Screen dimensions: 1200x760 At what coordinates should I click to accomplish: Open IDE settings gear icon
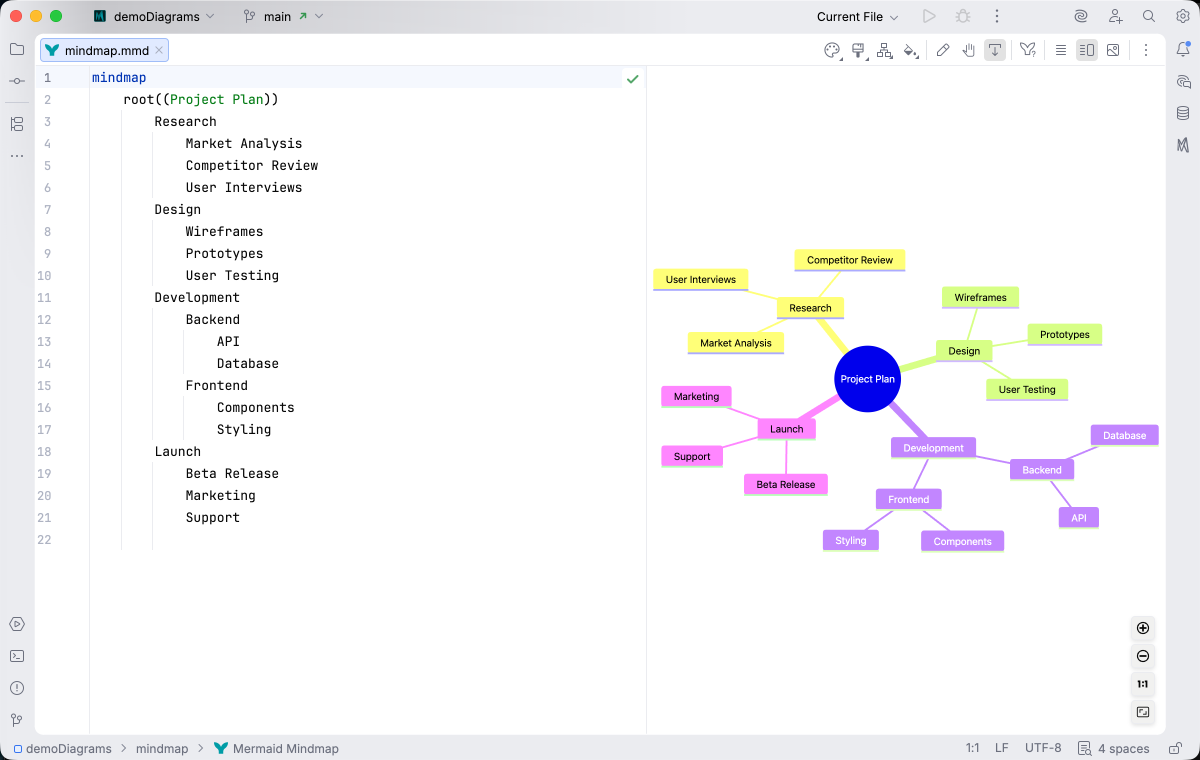[x=1182, y=16]
